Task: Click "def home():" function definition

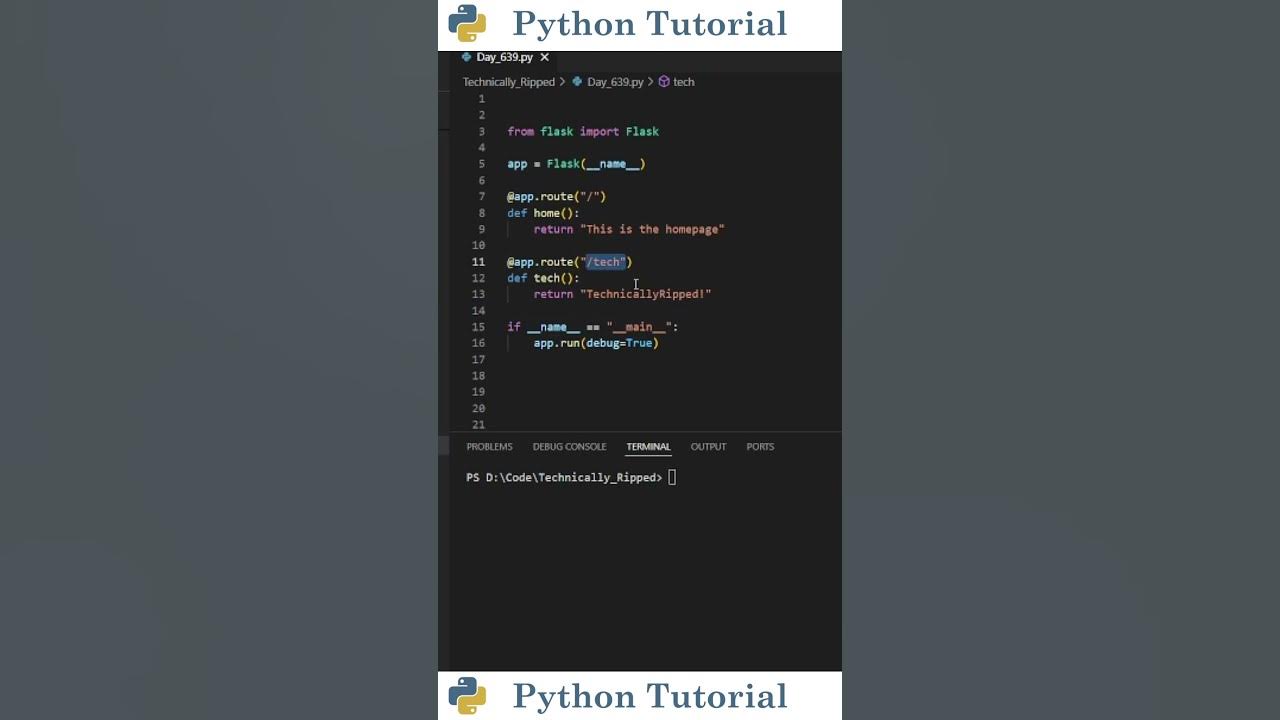Action: tap(543, 213)
